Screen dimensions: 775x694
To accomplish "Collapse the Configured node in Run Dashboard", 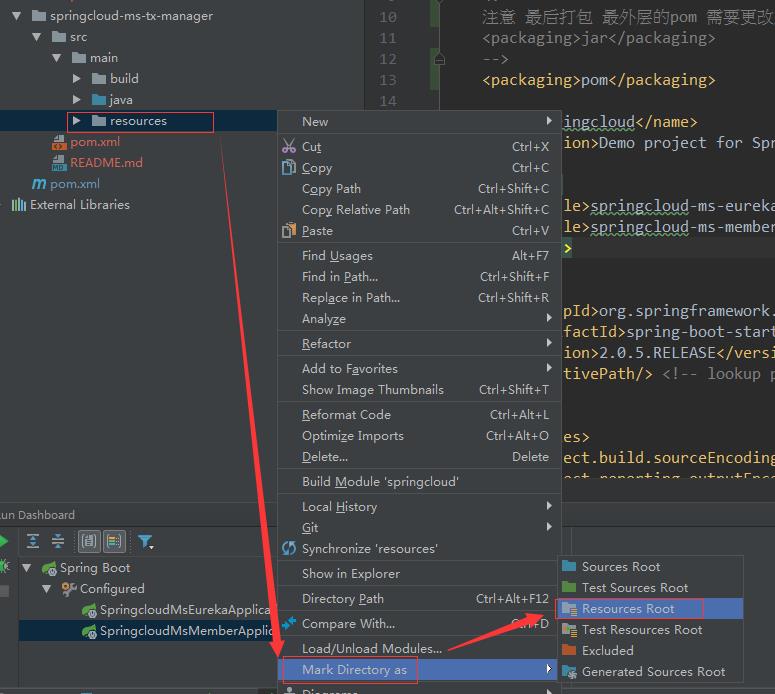I will tap(46, 589).
